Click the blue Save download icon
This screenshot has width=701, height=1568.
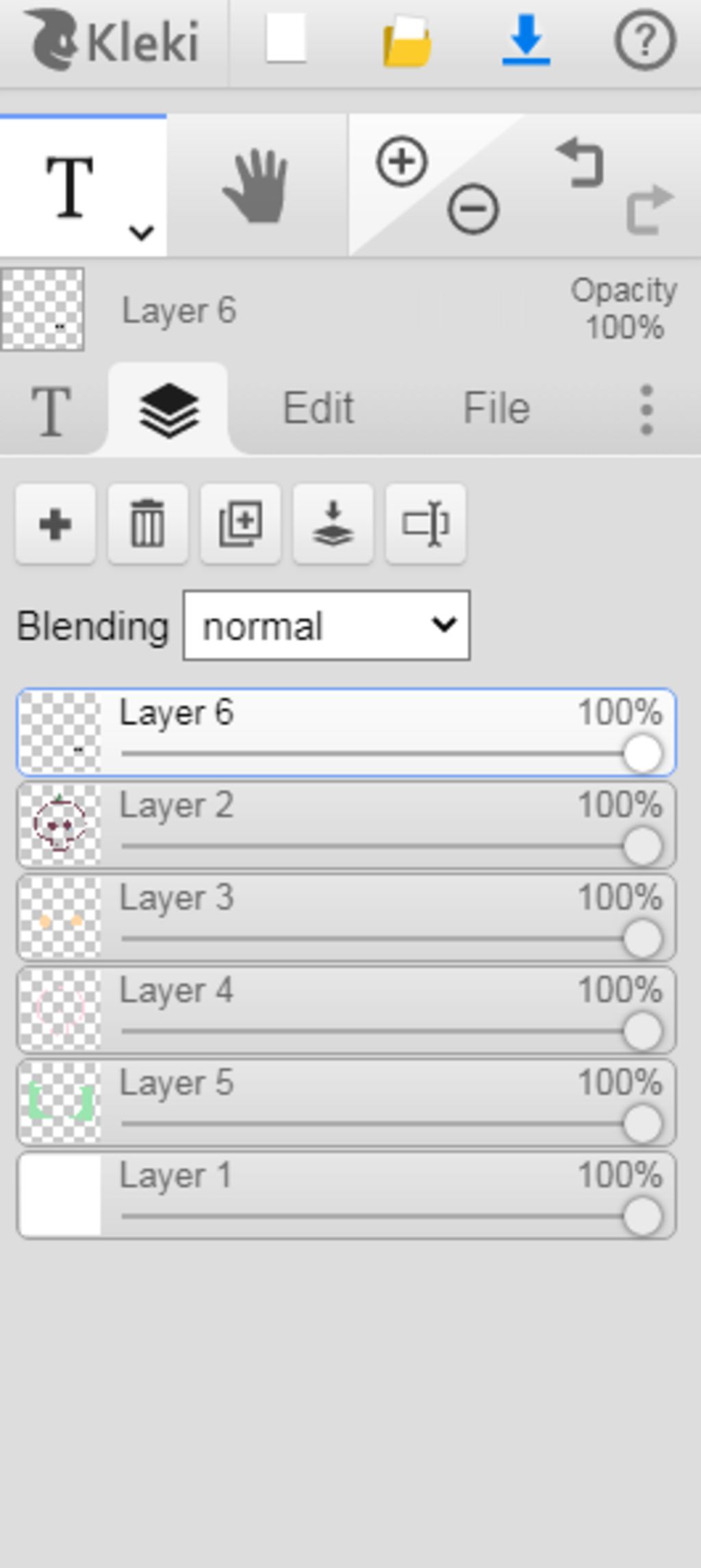point(526,41)
